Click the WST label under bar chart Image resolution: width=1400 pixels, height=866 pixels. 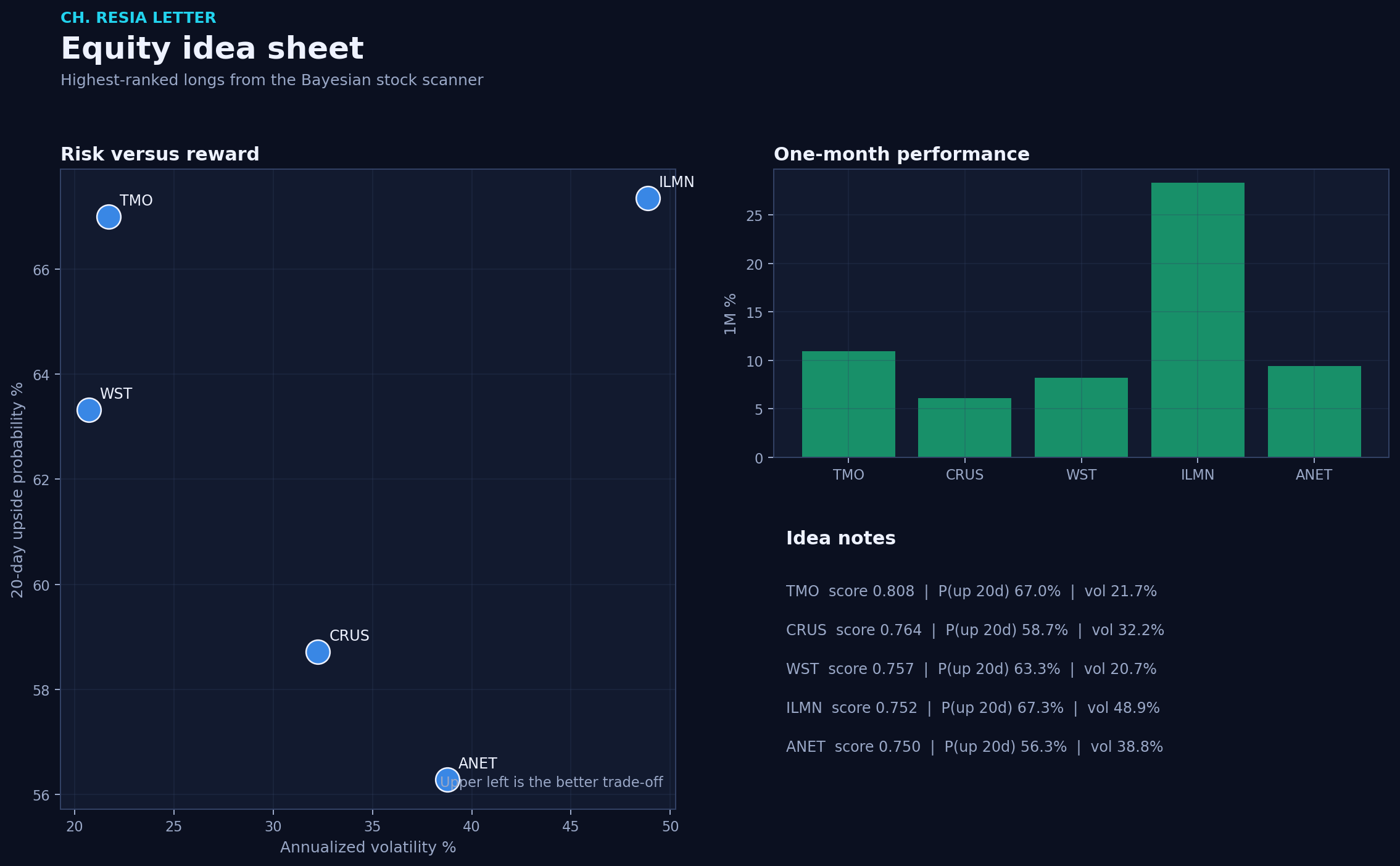[x=1081, y=475]
